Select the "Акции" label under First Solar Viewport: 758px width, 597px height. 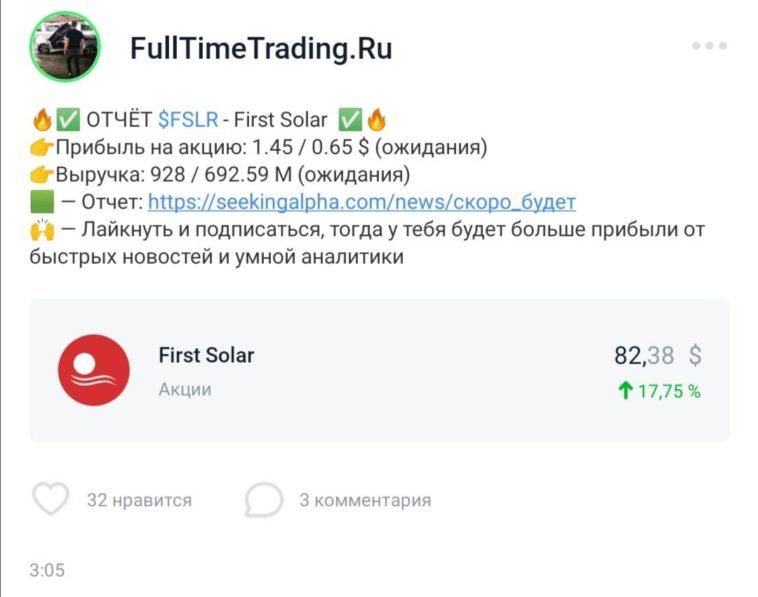185,389
